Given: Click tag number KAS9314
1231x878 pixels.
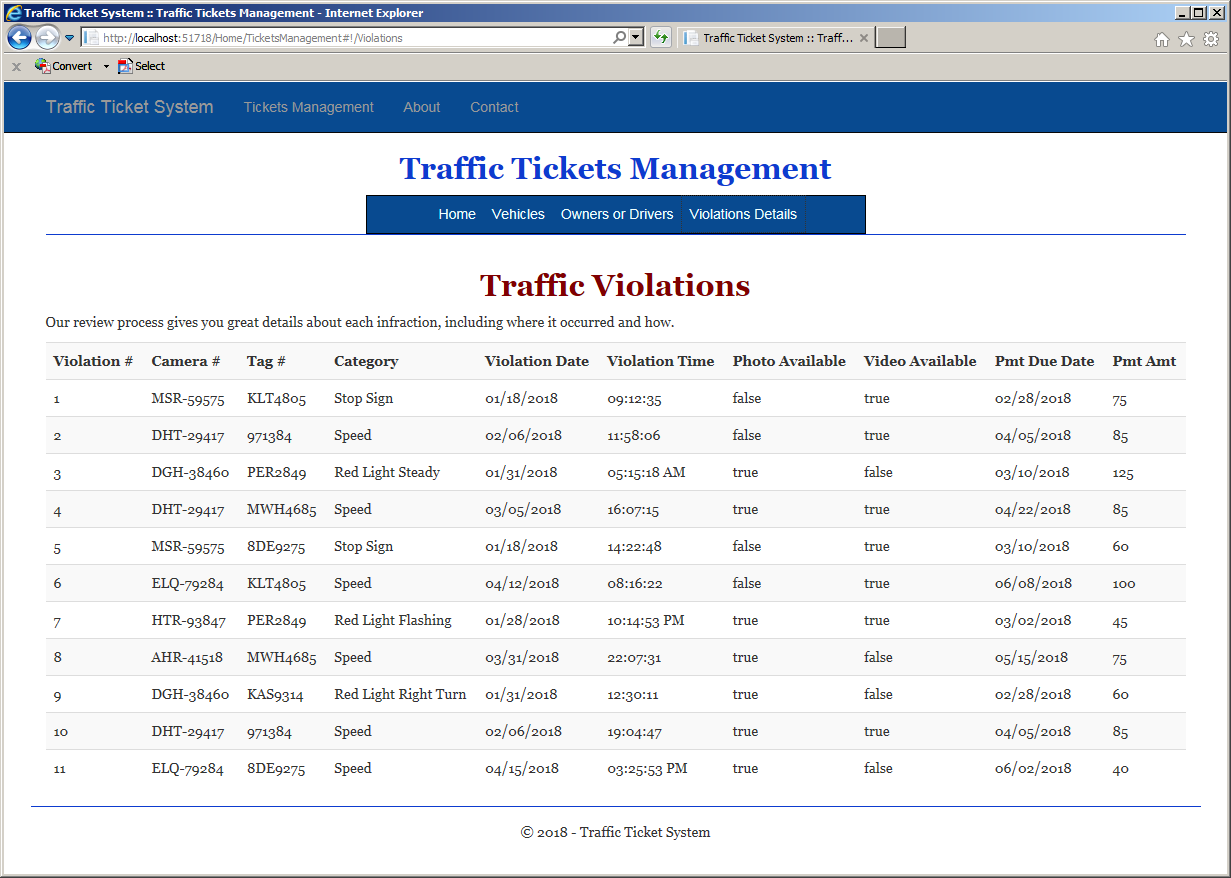Looking at the screenshot, I should point(275,694).
